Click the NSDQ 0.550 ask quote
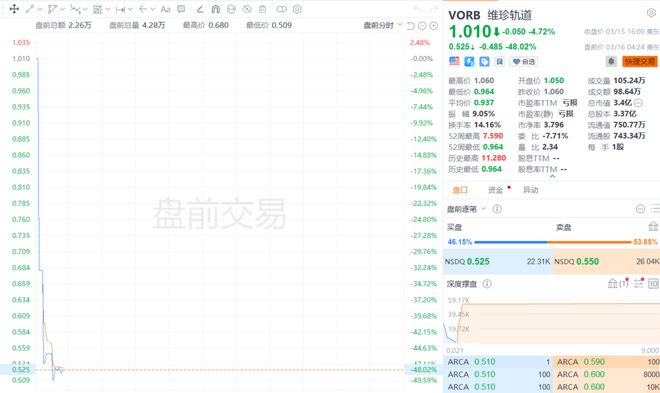 point(607,261)
